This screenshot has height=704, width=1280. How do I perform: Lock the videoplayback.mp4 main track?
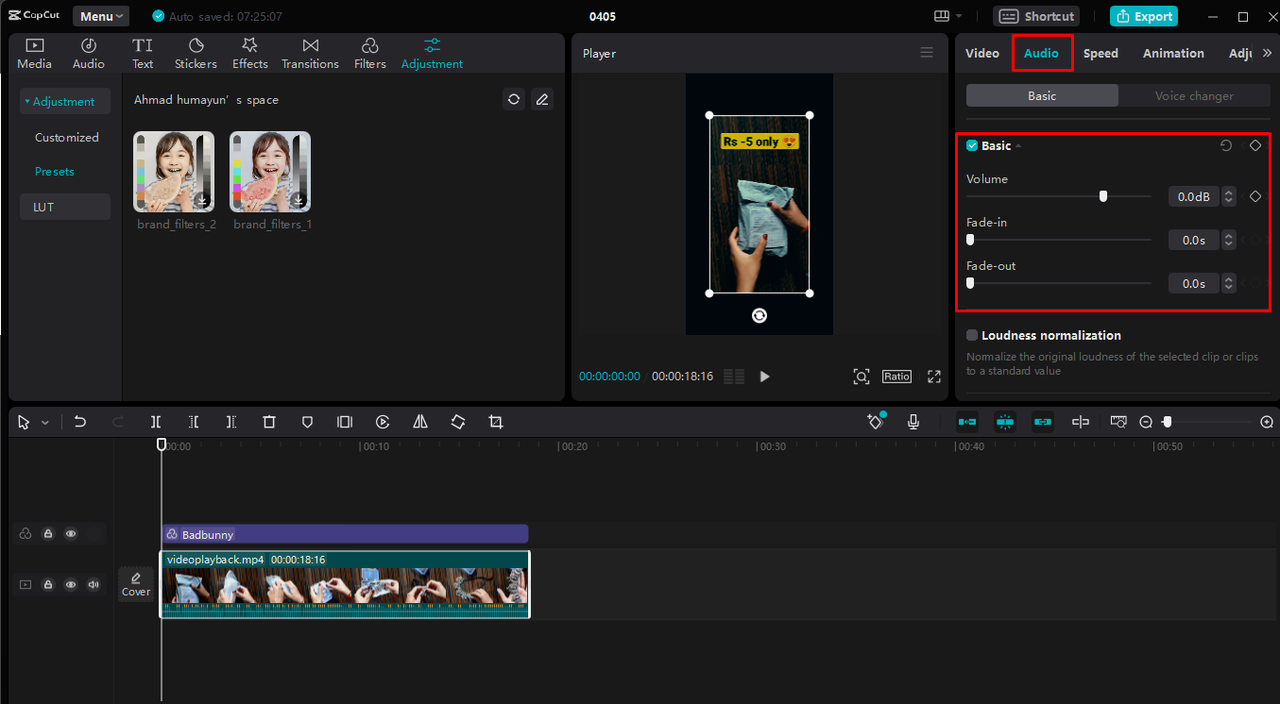click(x=48, y=584)
